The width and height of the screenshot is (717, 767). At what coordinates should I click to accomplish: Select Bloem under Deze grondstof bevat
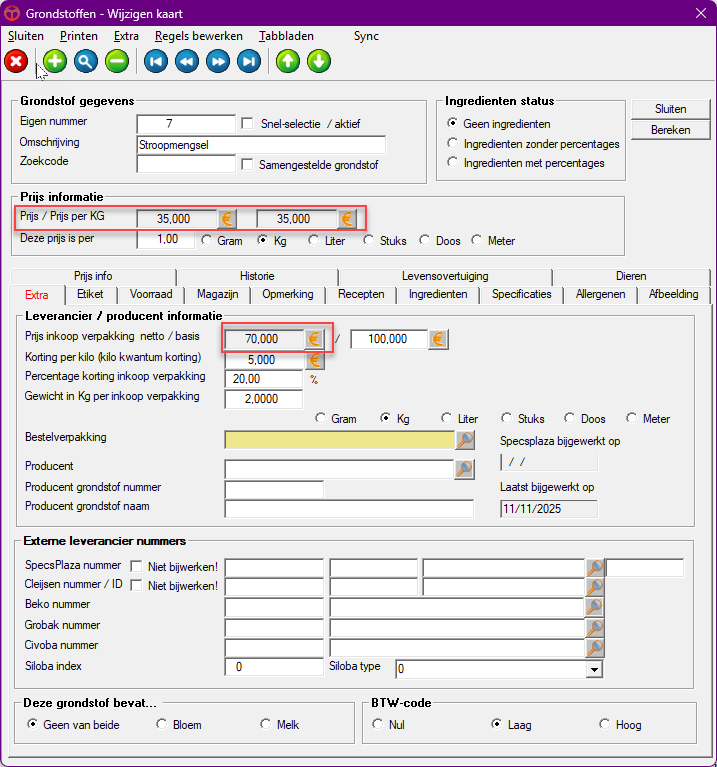(161, 724)
